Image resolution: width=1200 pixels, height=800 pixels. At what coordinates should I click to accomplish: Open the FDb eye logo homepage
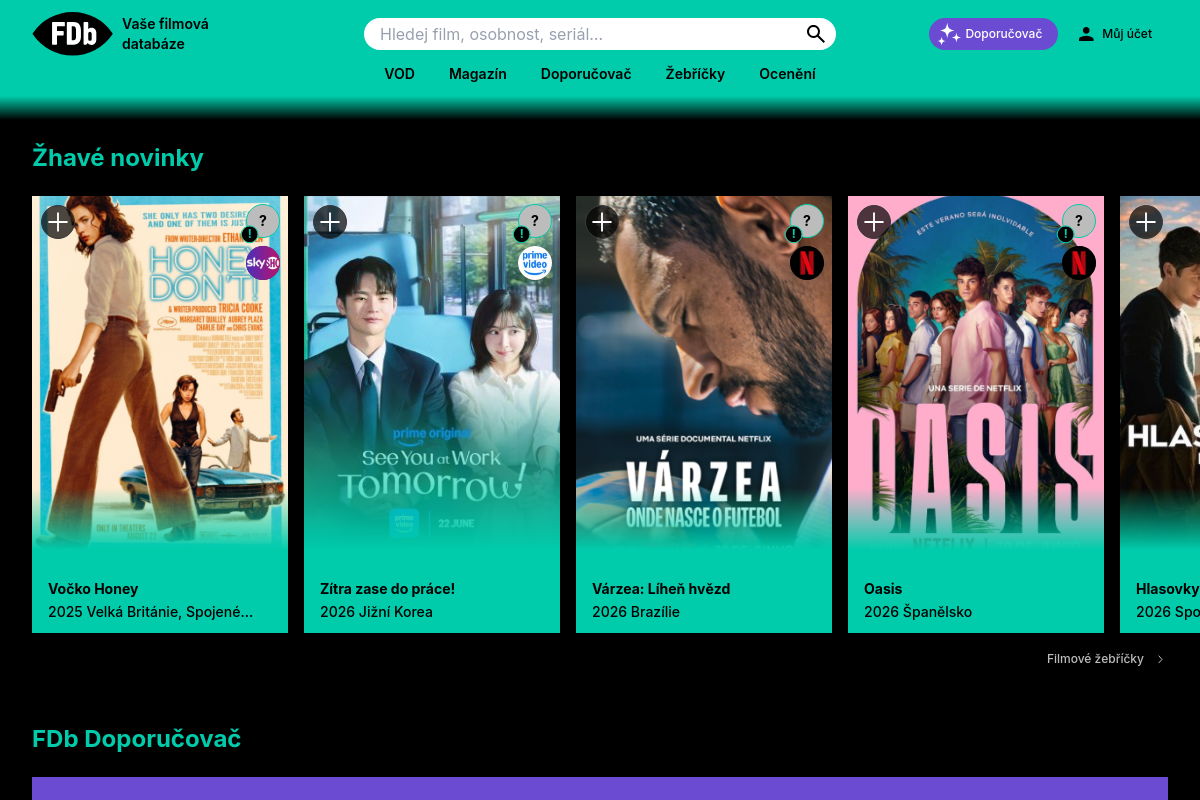pyautogui.click(x=73, y=34)
